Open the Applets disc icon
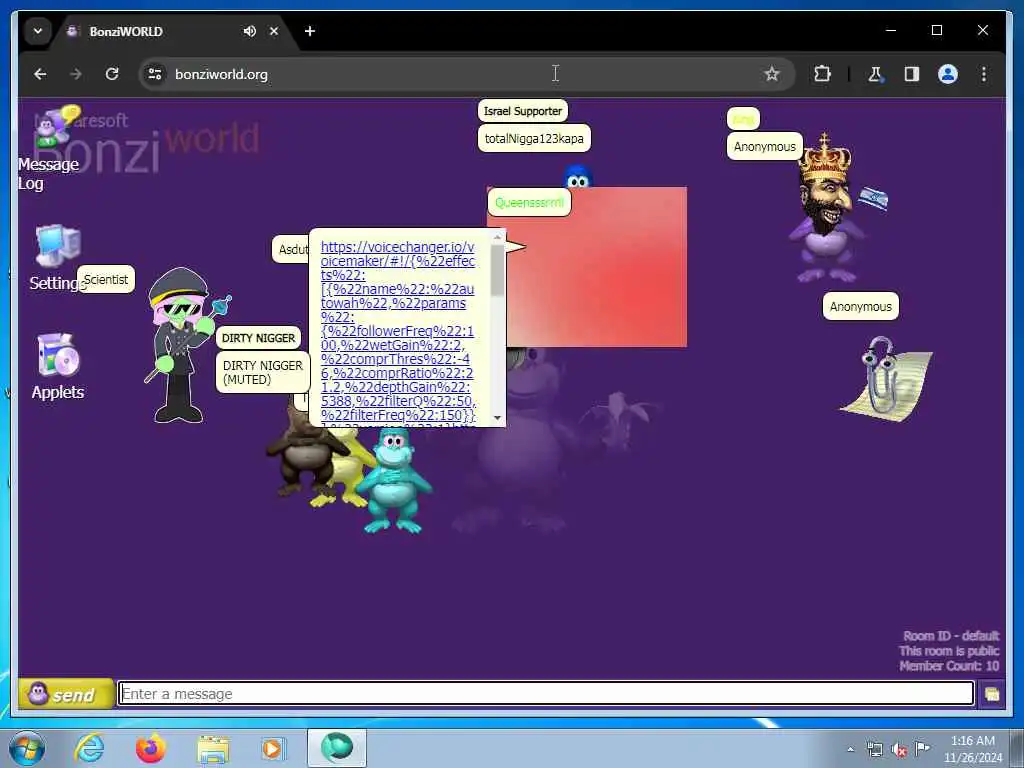 [x=58, y=356]
